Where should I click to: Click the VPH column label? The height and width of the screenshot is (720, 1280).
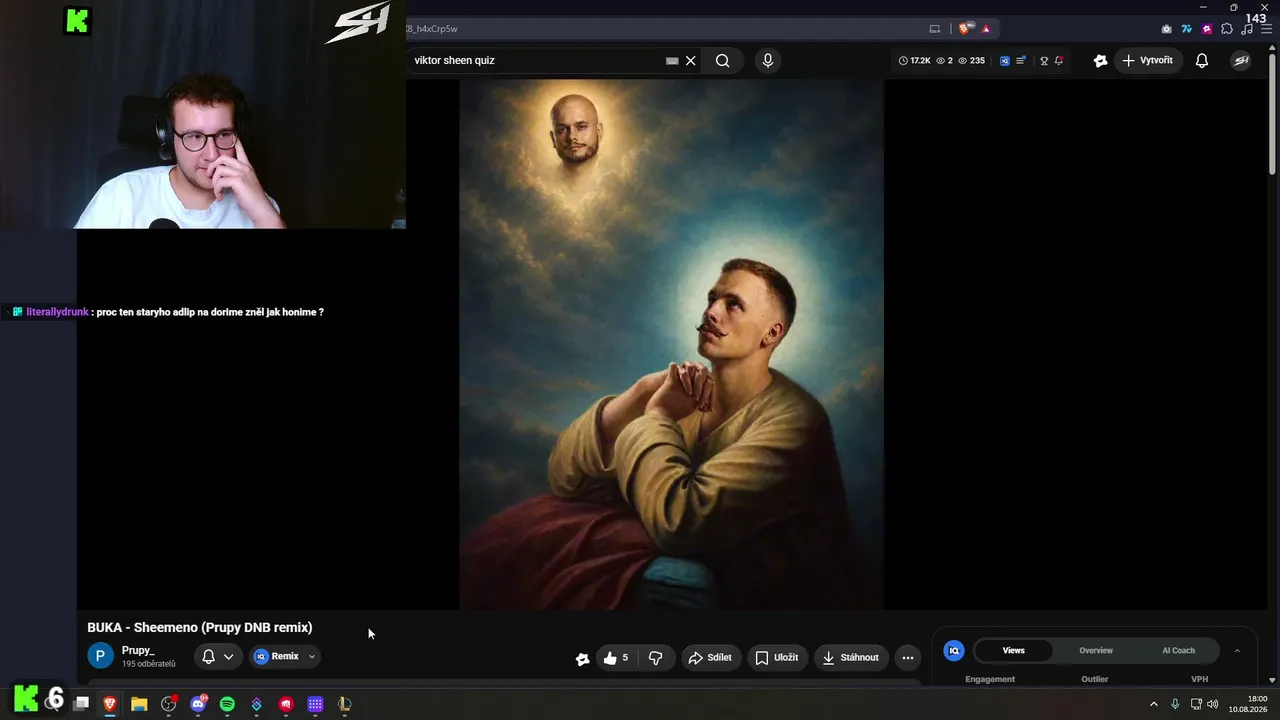tap(1200, 679)
